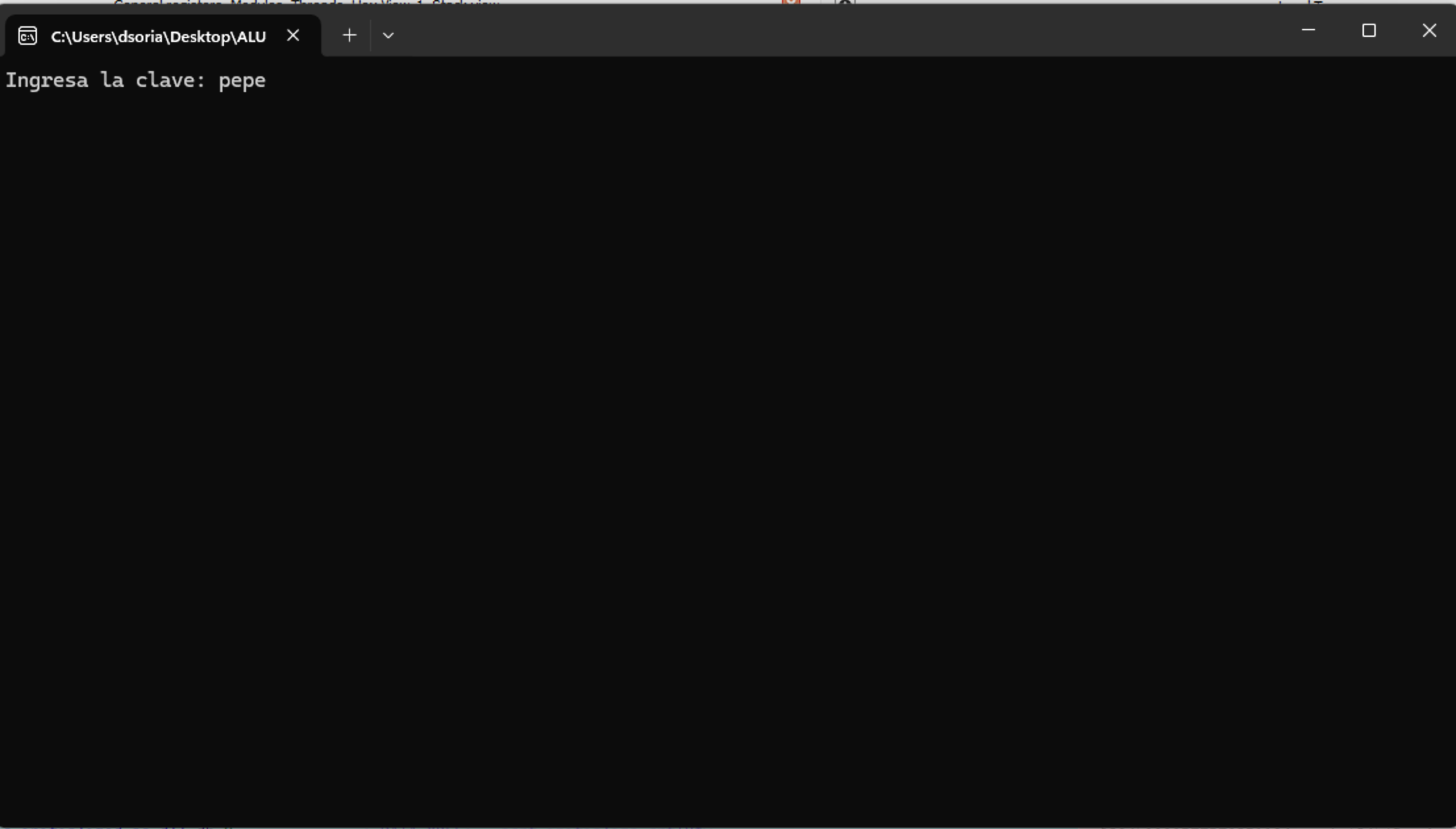The image size is (1456, 829).
Task: Click the blank space between prompt and 'pepe'
Action: point(212,80)
